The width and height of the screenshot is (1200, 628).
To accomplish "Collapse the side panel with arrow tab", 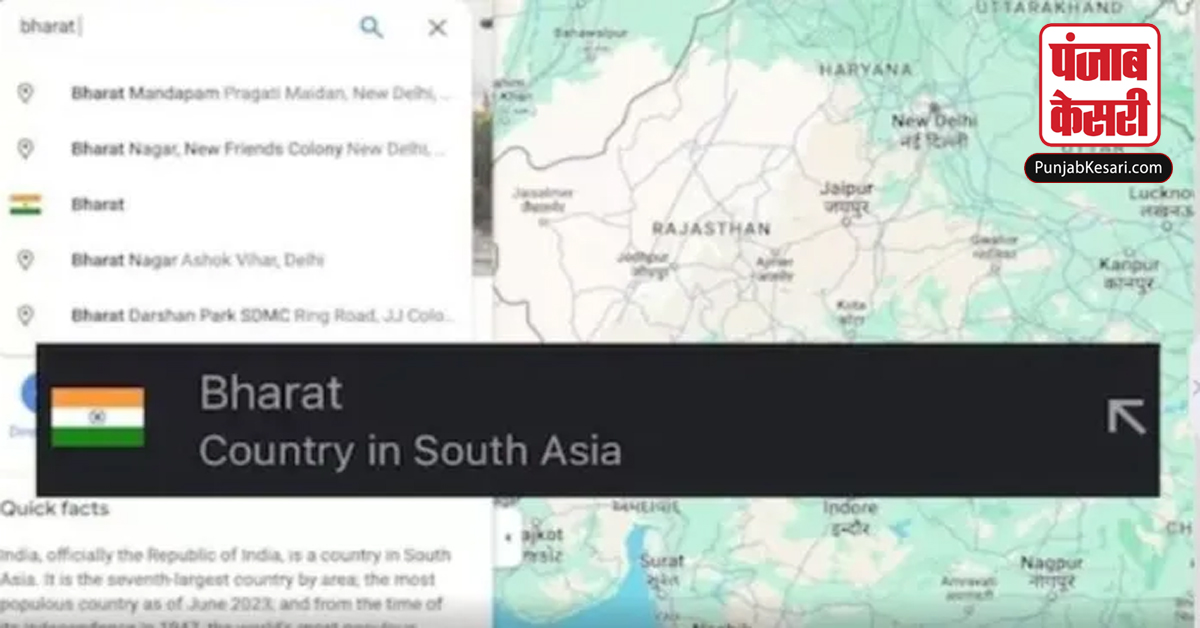I will 508,537.
